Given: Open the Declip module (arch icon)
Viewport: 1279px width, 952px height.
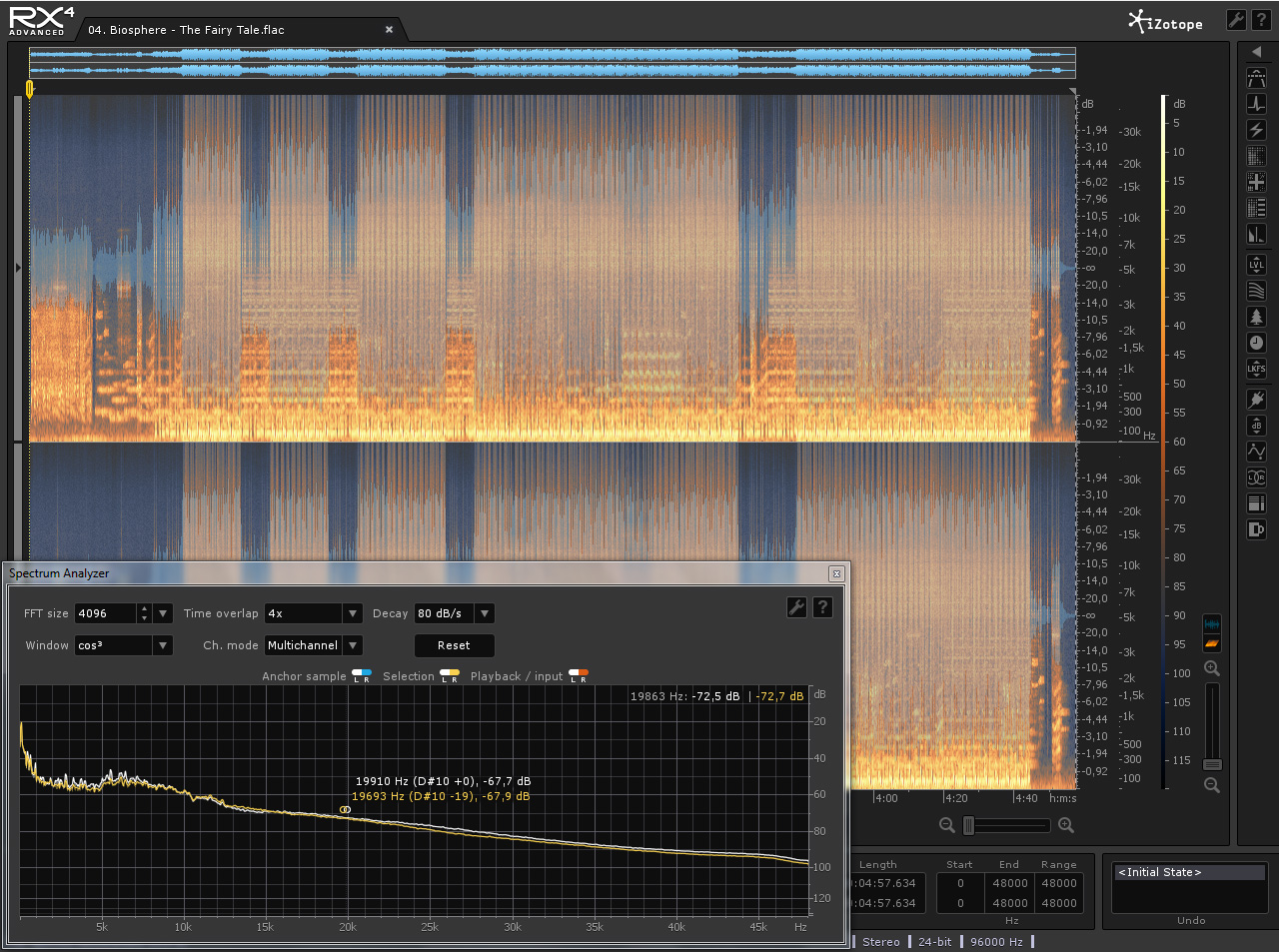Looking at the screenshot, I should pos(1256,78).
